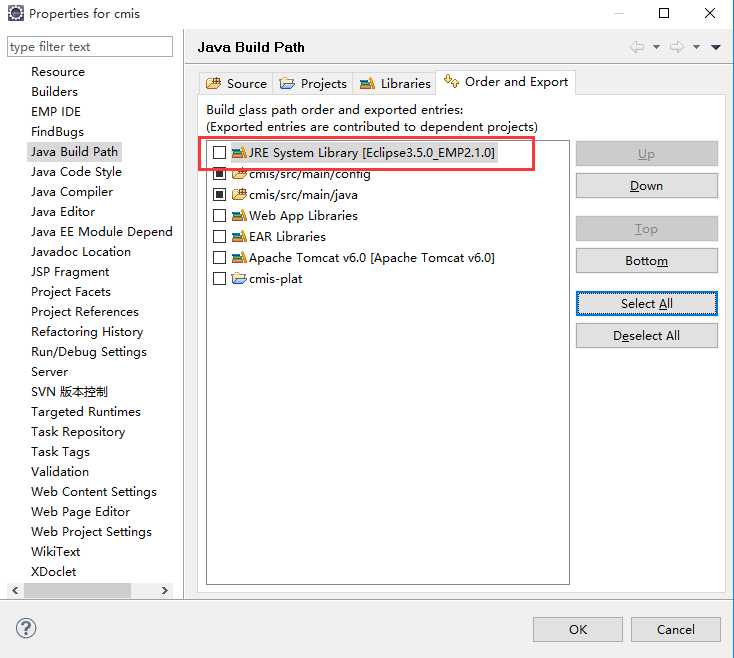Click the Deselect All button

(x=646, y=336)
